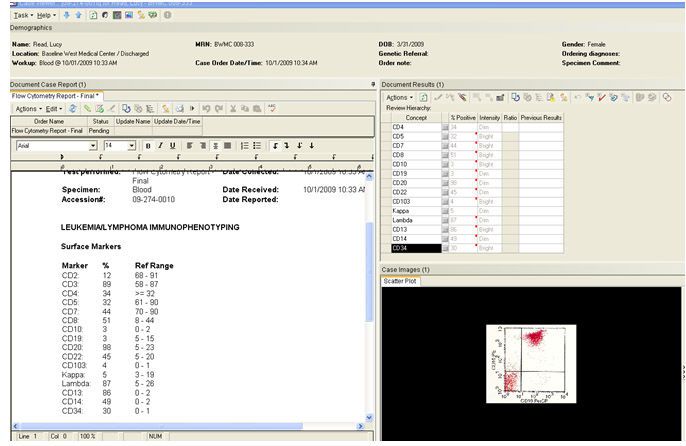Toggle underline formatting
The height and width of the screenshot is (446, 686).
(171, 146)
